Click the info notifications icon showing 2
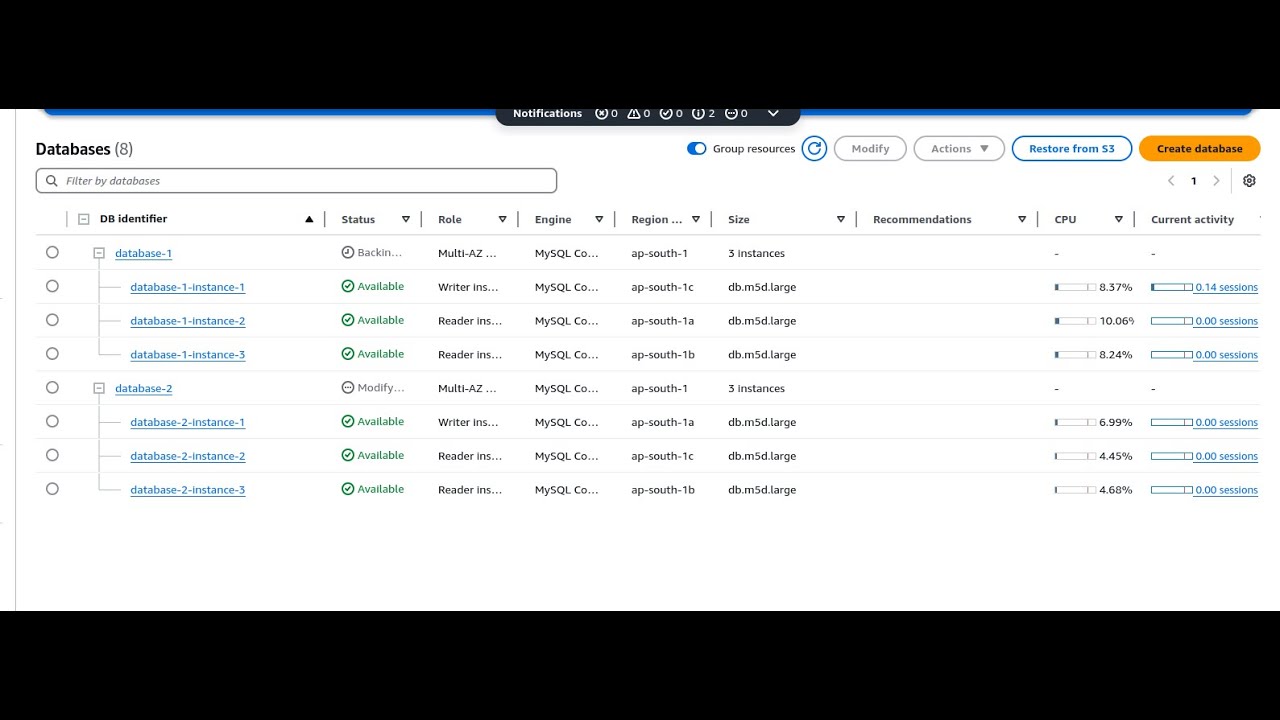The height and width of the screenshot is (720, 1280). (698, 114)
